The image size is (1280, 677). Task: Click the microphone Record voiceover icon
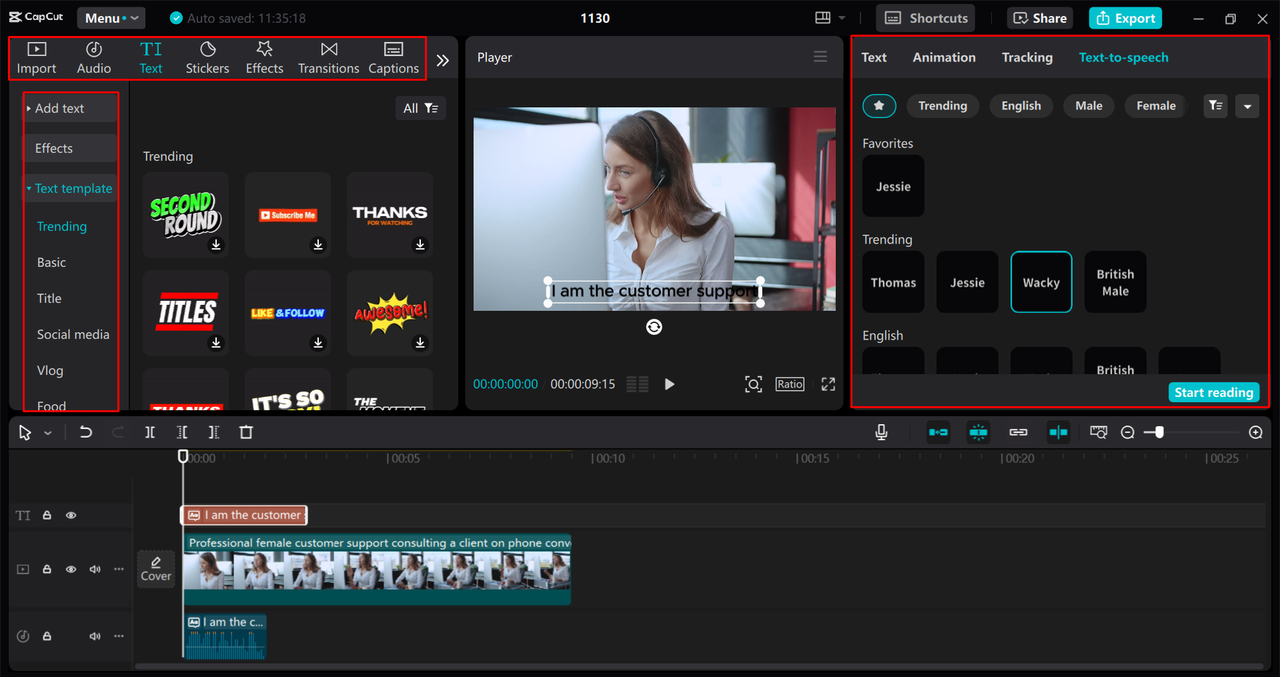pyautogui.click(x=881, y=432)
